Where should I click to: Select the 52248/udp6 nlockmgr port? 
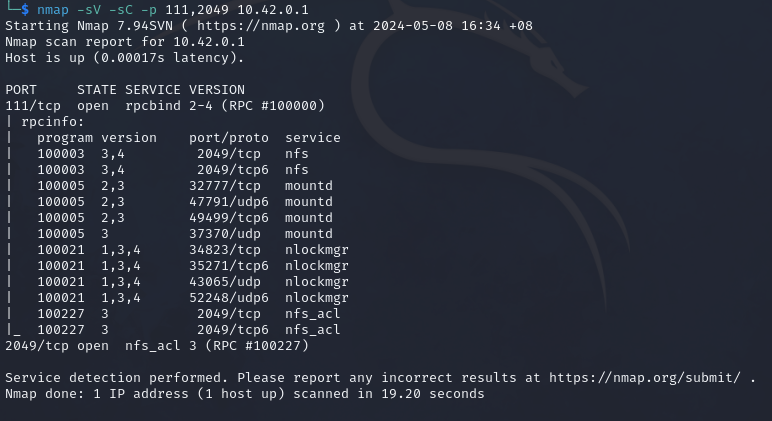(x=229, y=297)
